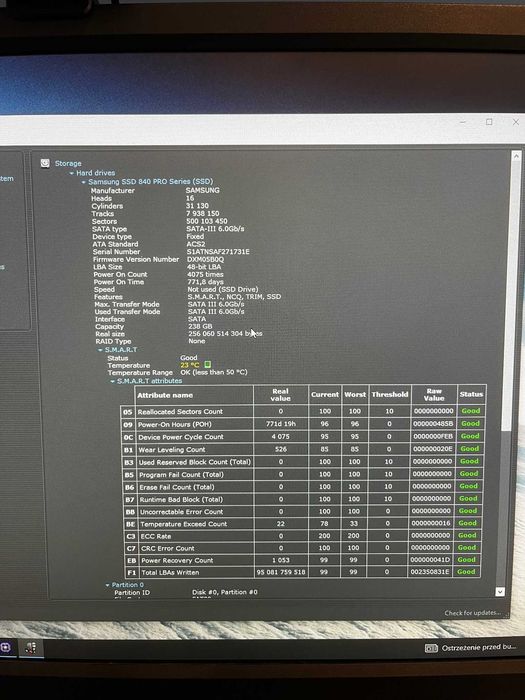The height and width of the screenshot is (700, 525).
Task: Collapse the S.M.A.R.T attributes table
Action: pos(112,381)
